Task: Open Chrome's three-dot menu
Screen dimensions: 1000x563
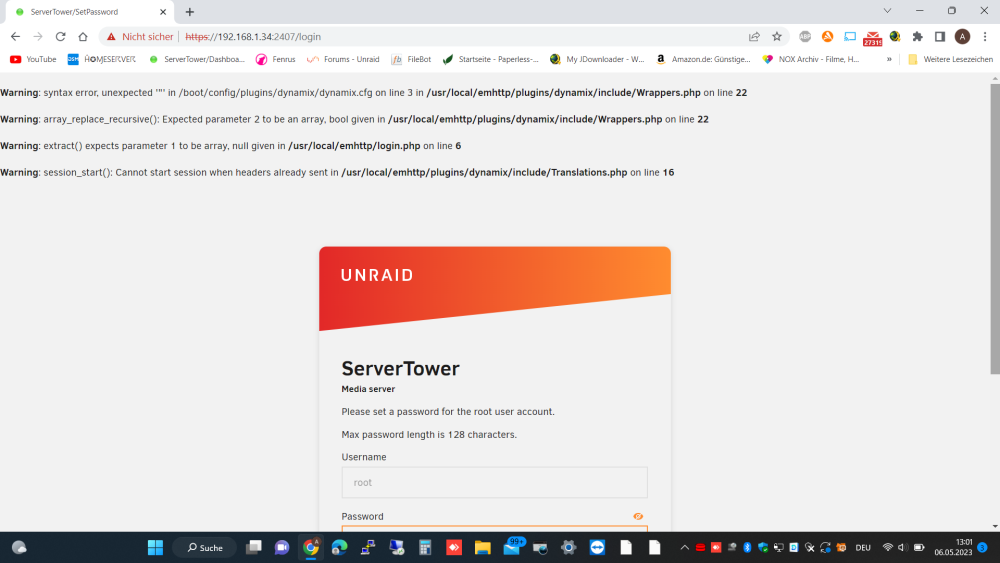Action: (x=985, y=36)
